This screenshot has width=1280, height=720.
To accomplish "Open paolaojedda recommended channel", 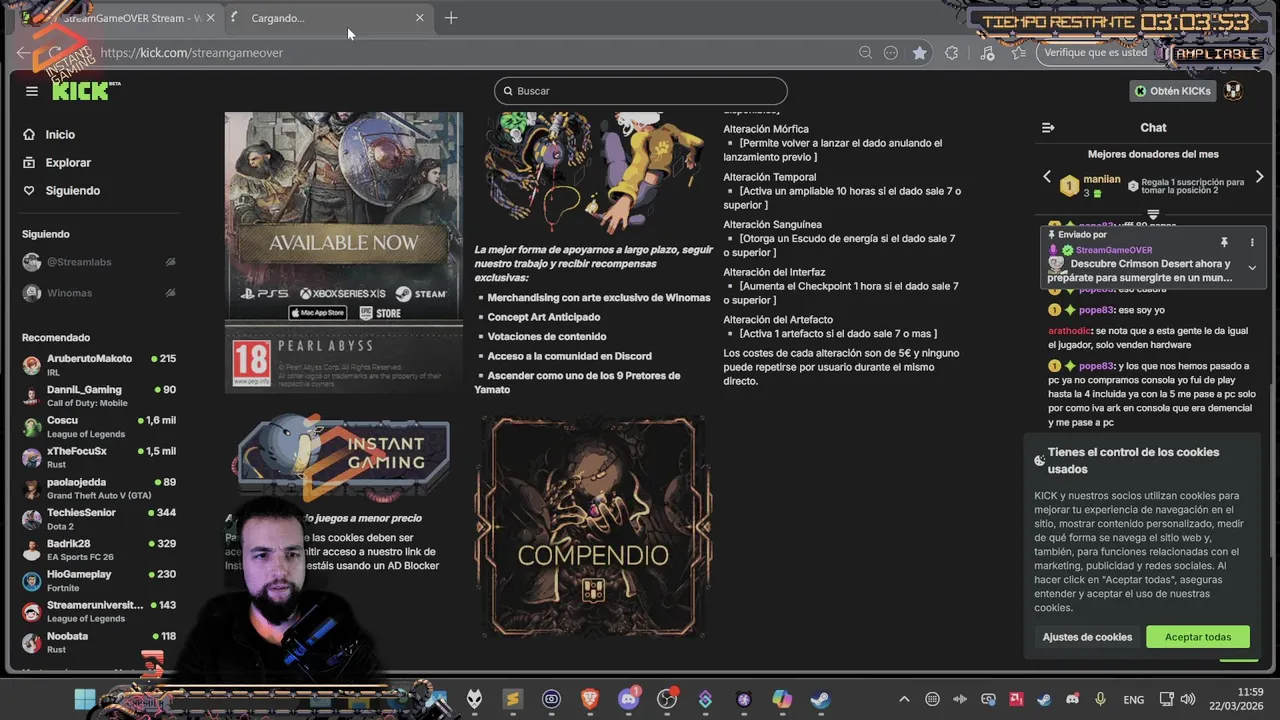I will tap(100, 488).
